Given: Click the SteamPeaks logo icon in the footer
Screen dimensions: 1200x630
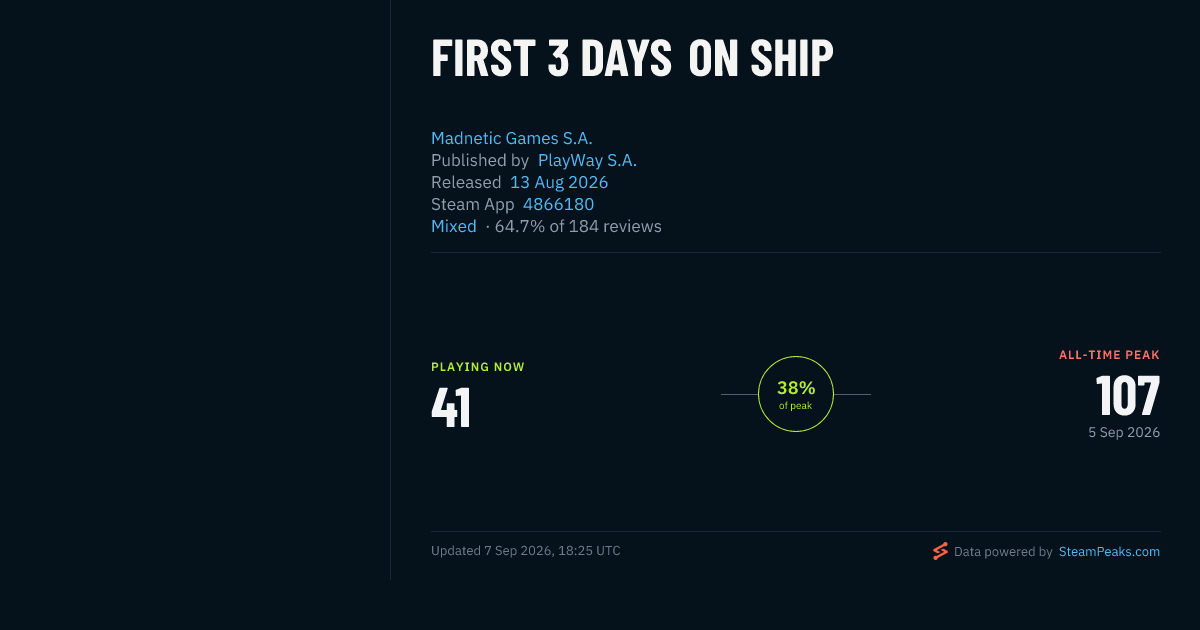Looking at the screenshot, I should 940,551.
